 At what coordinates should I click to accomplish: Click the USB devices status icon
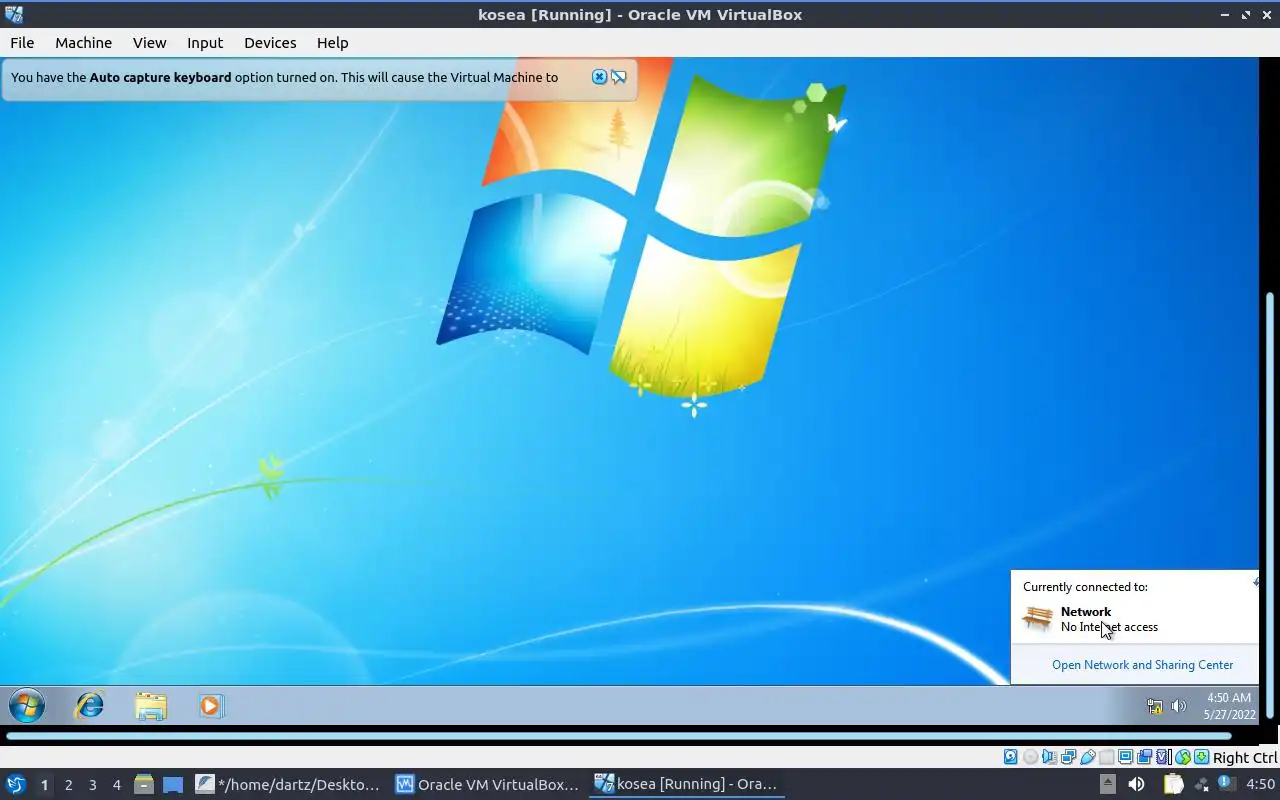pos(1088,757)
